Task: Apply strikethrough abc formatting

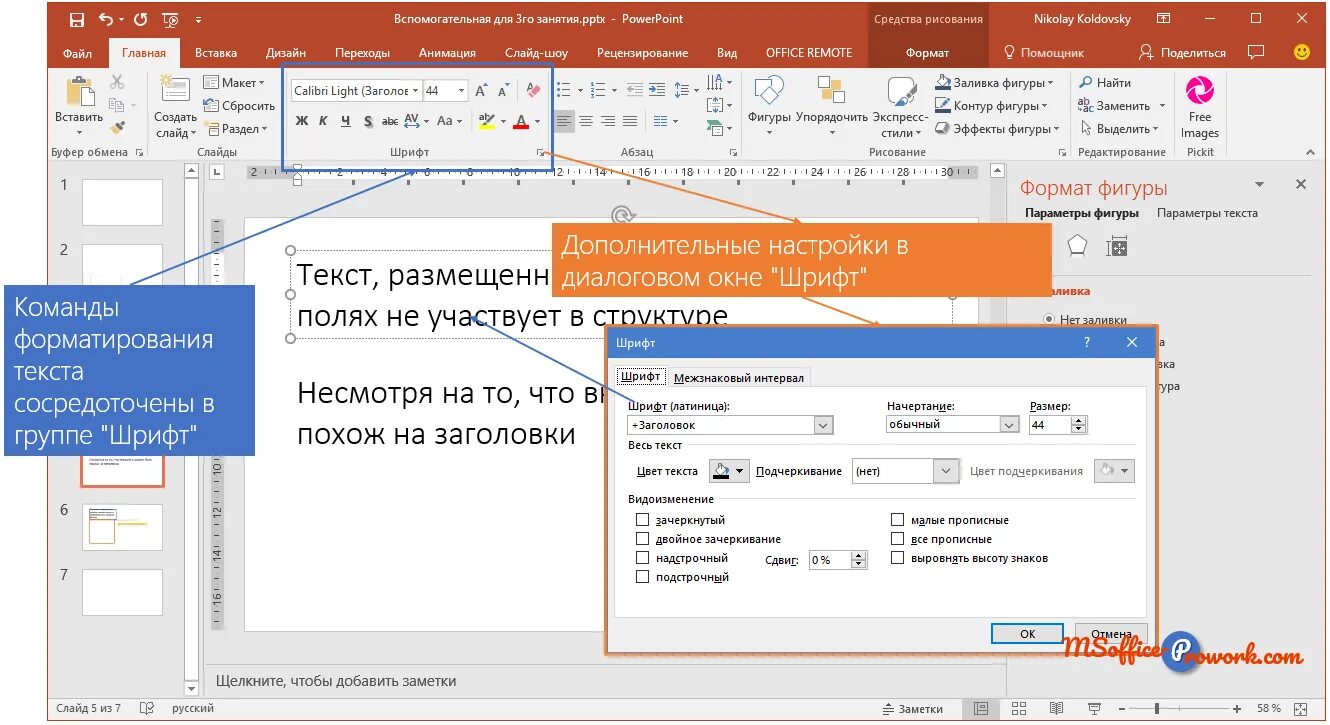Action: [x=390, y=121]
